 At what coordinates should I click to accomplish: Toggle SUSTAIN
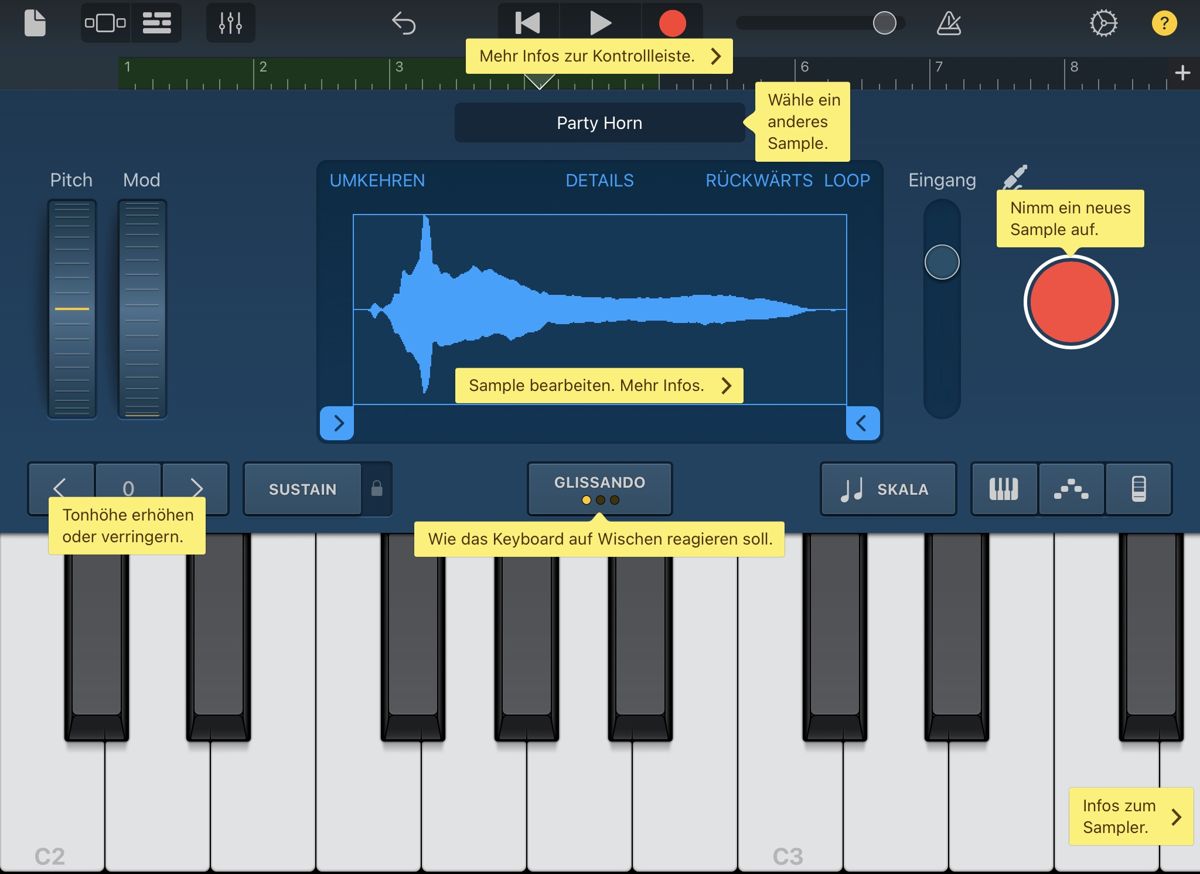302,489
